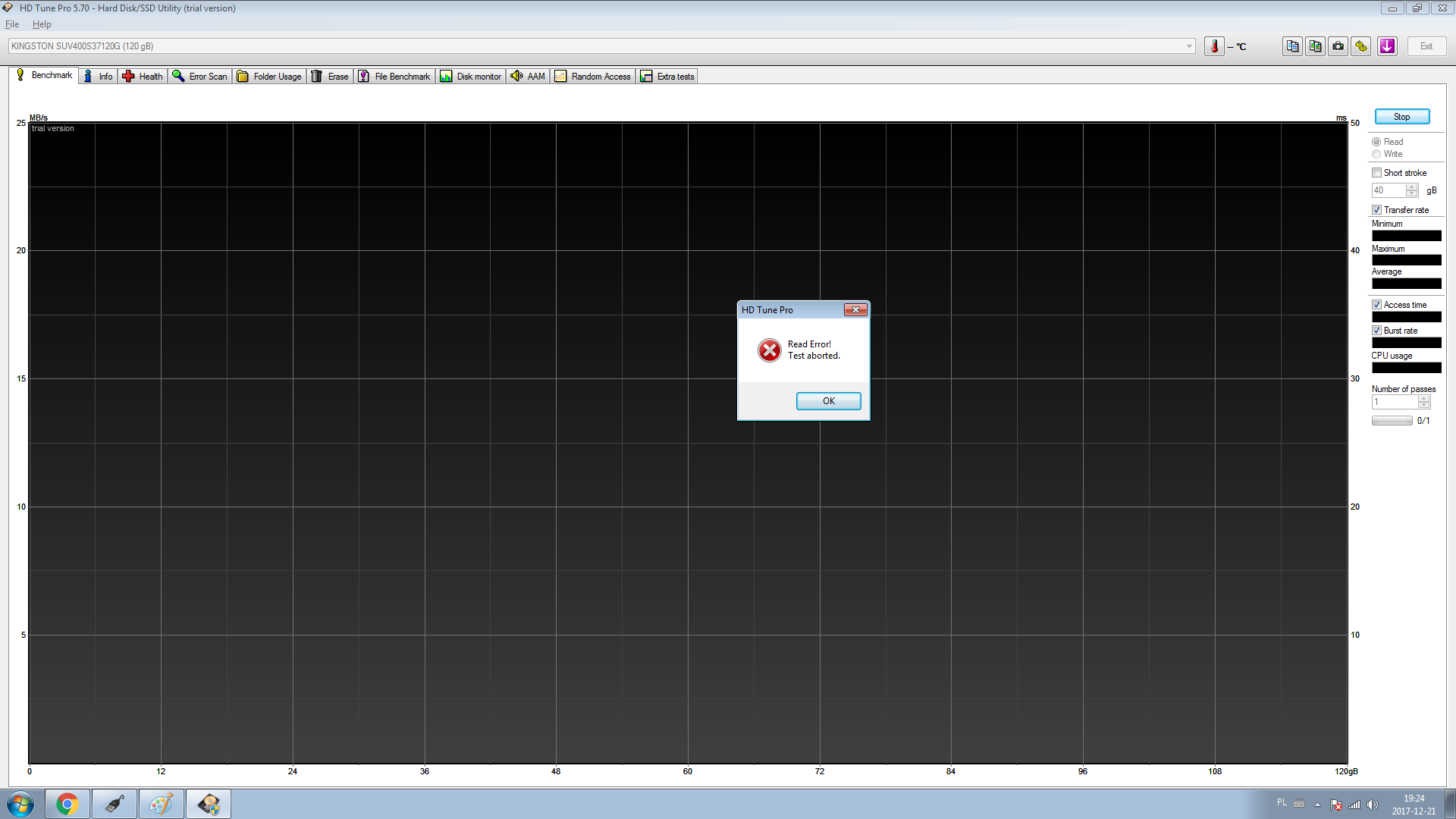Click the 'CPU usage' label
The height and width of the screenshot is (819, 1456).
(x=1392, y=356)
